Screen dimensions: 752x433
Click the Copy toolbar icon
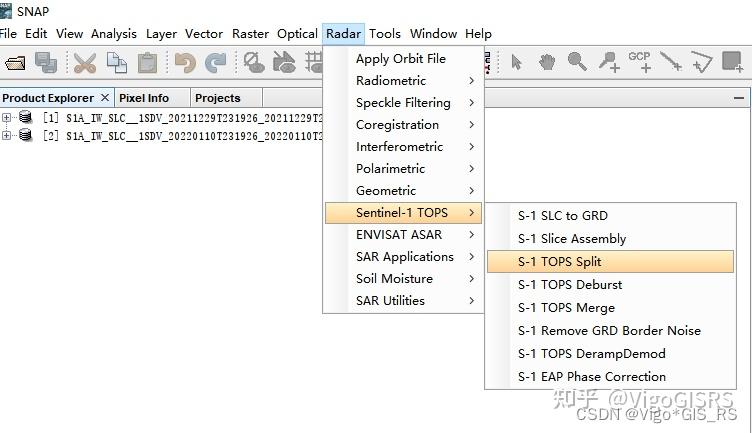117,63
